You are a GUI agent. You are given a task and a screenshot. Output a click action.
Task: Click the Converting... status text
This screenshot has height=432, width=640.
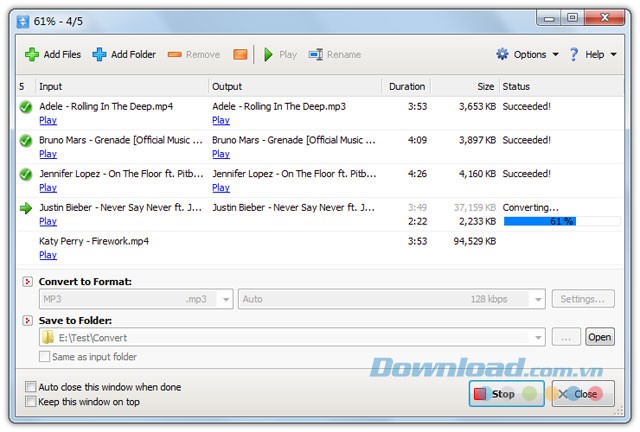pyautogui.click(x=530, y=207)
